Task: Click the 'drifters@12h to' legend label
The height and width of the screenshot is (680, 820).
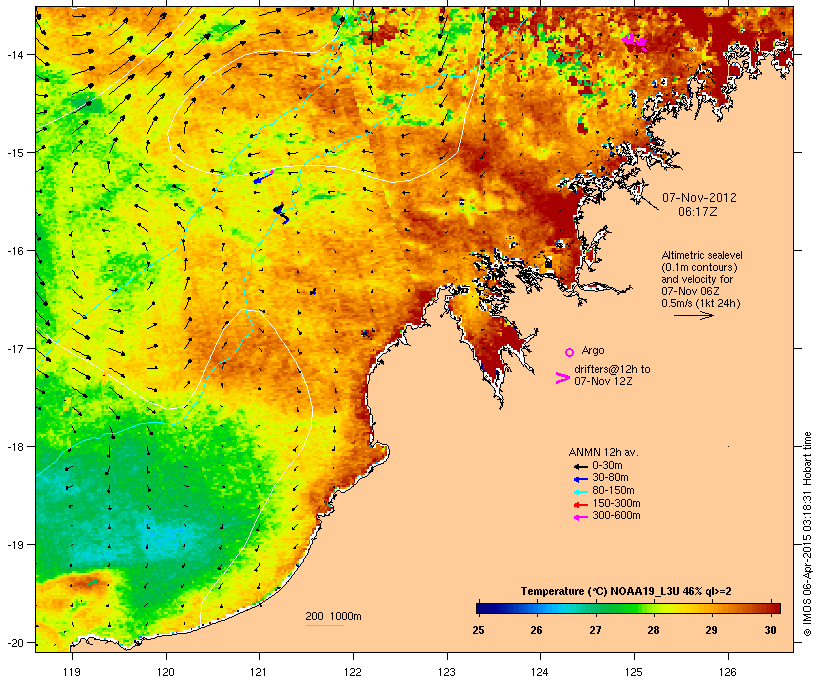Action: (612, 369)
